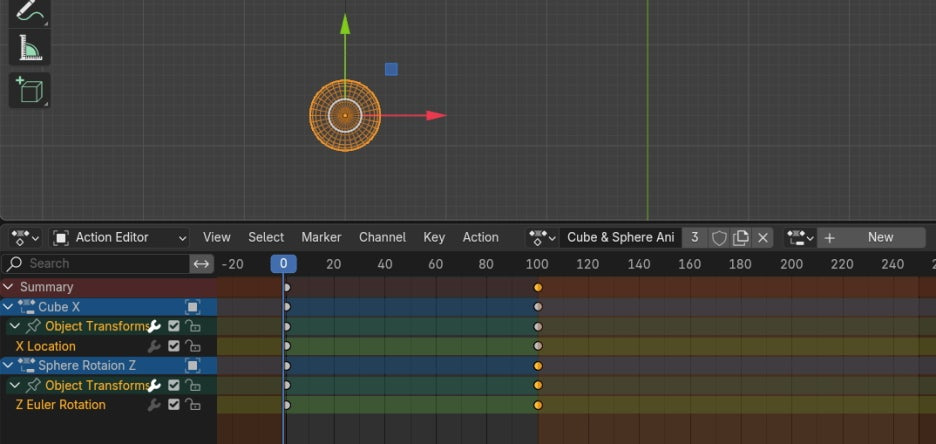Lock Cube X Object Transforms group
This screenshot has height=444, width=936.
192,326
